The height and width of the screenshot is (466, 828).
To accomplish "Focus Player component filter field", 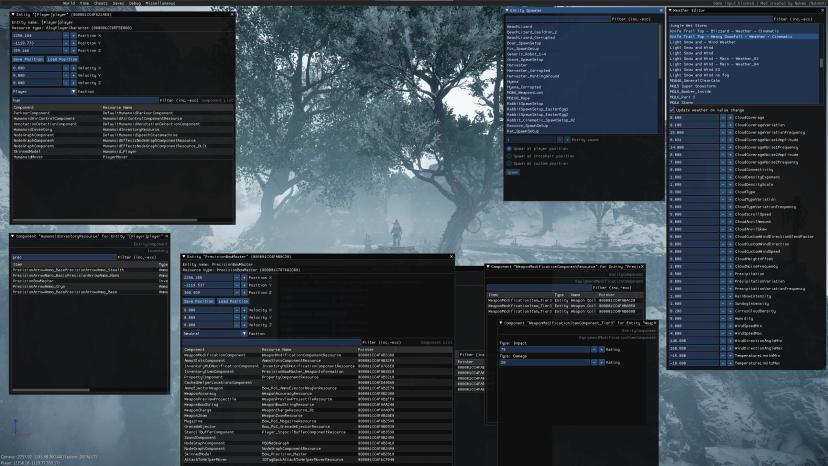I will point(85,100).
